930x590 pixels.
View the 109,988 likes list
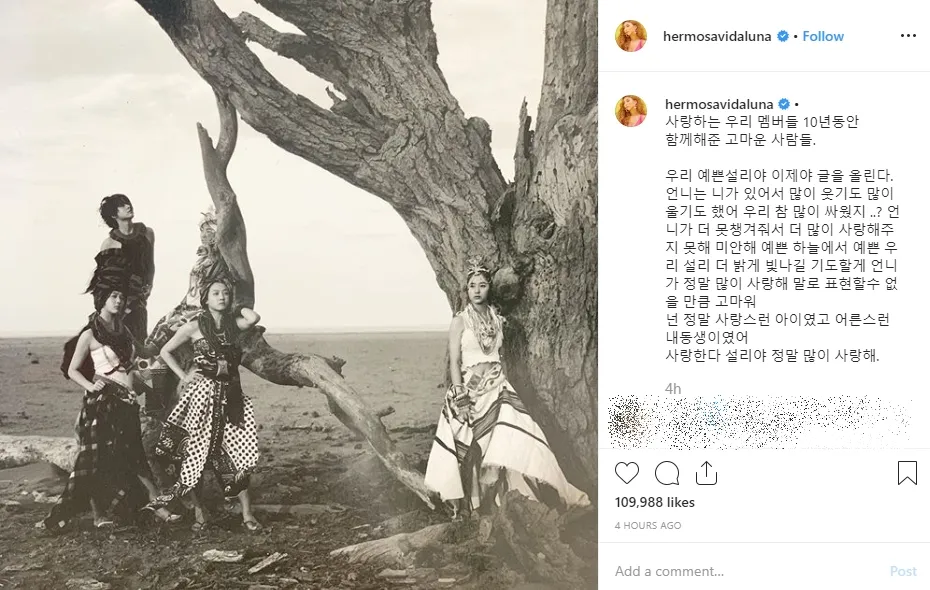coord(654,502)
